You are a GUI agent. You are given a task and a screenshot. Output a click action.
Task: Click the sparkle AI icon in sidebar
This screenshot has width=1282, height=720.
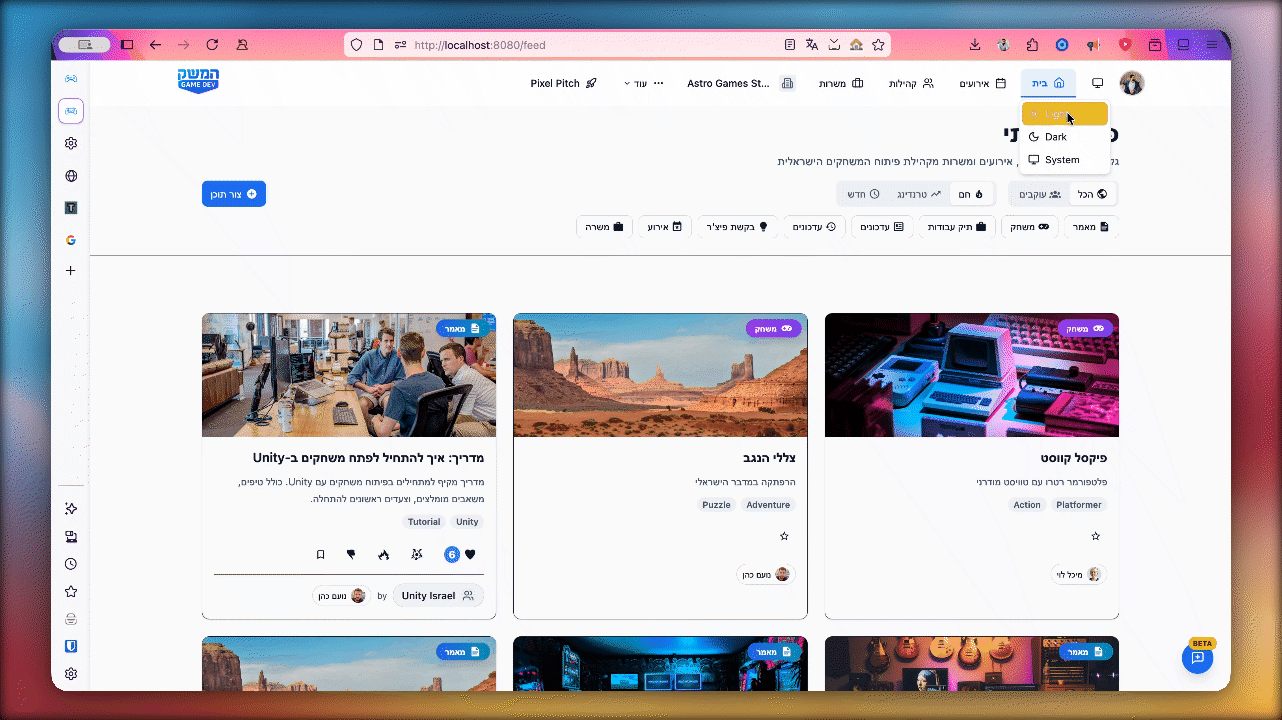tap(71, 509)
